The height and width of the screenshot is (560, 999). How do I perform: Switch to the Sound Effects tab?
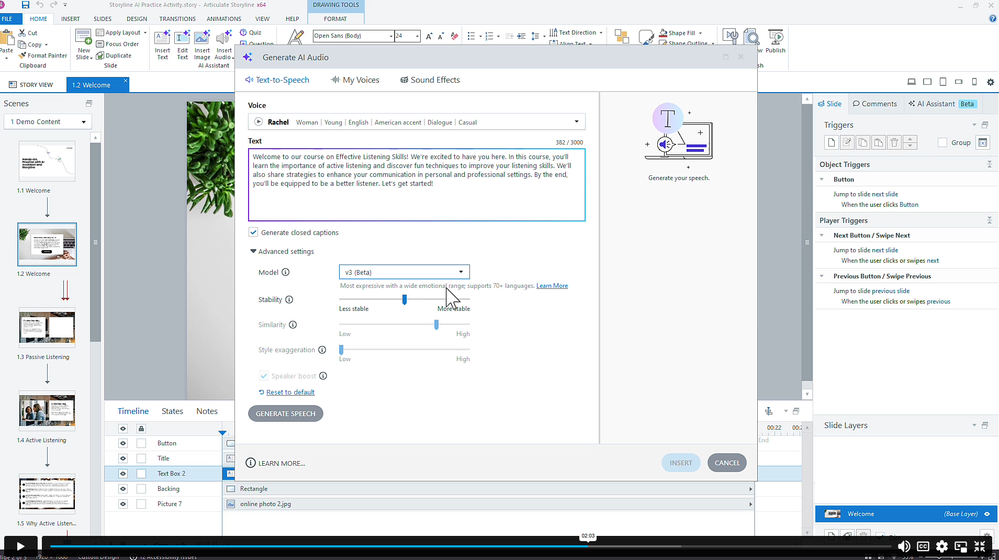430,80
